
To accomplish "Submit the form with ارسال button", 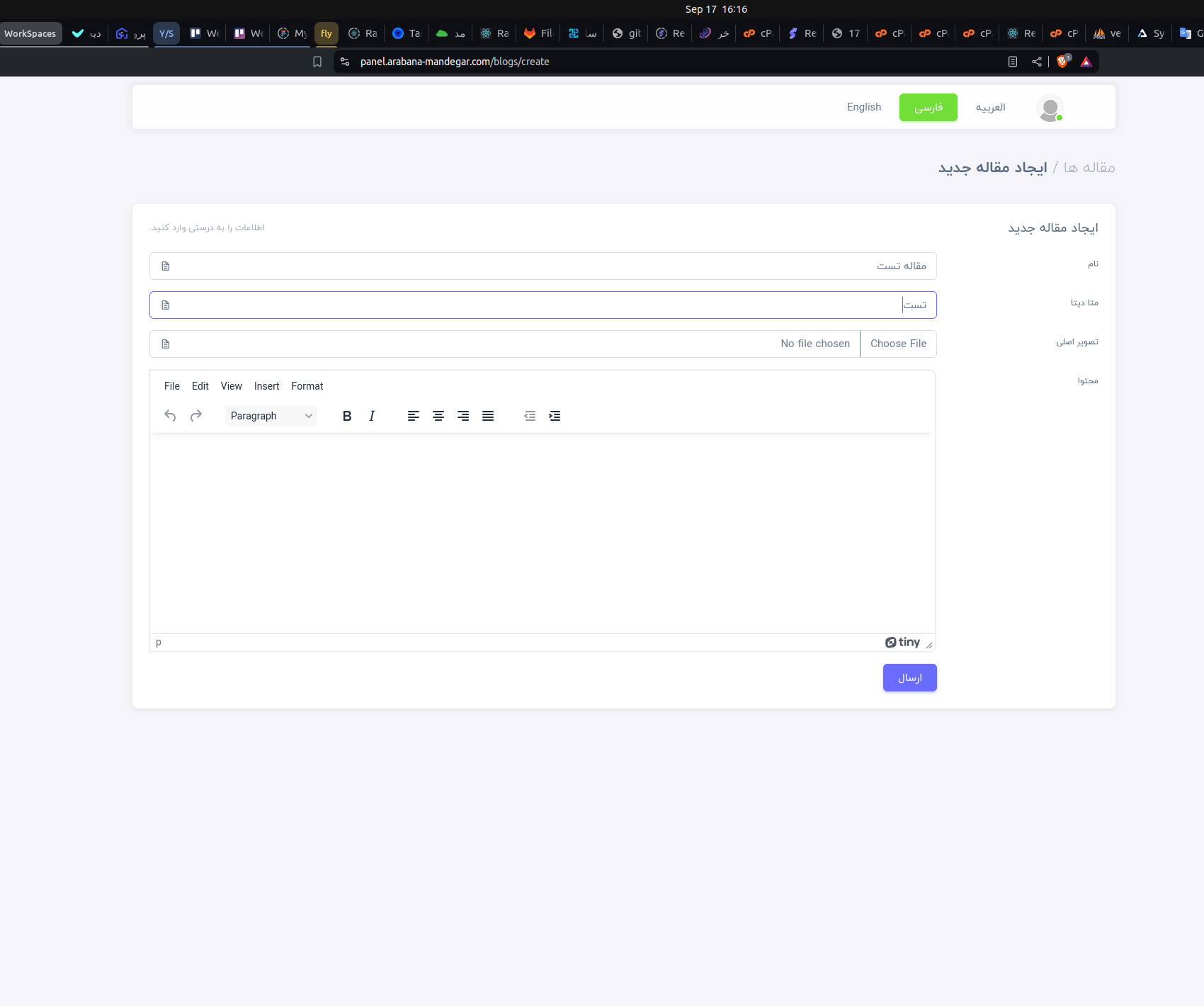I will point(909,678).
